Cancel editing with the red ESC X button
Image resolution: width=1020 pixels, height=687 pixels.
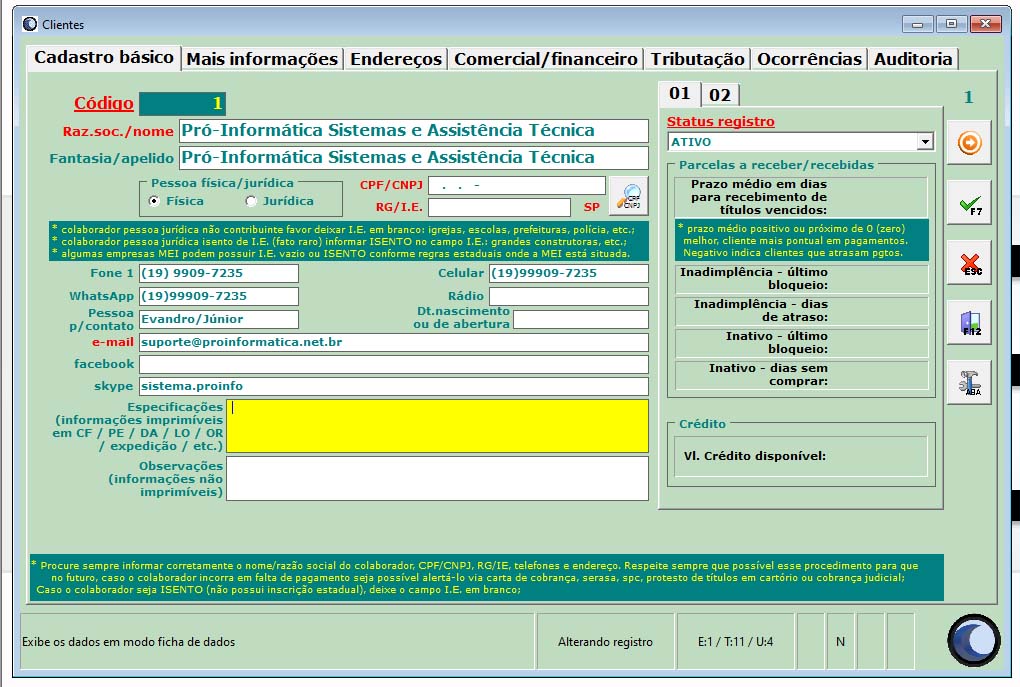(x=969, y=262)
